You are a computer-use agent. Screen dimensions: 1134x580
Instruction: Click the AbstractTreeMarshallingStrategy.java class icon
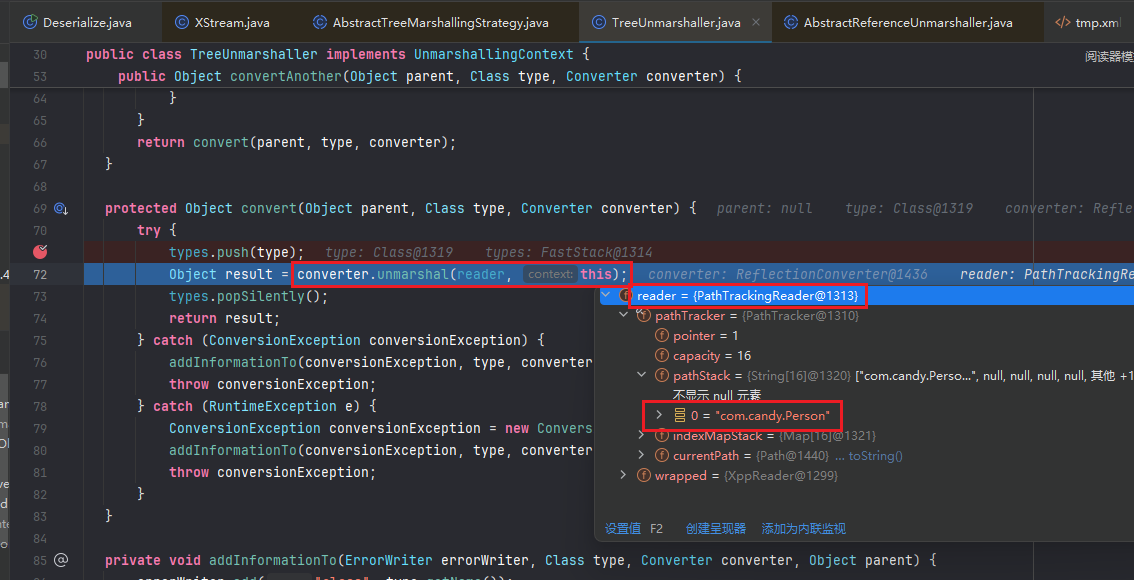pos(320,22)
